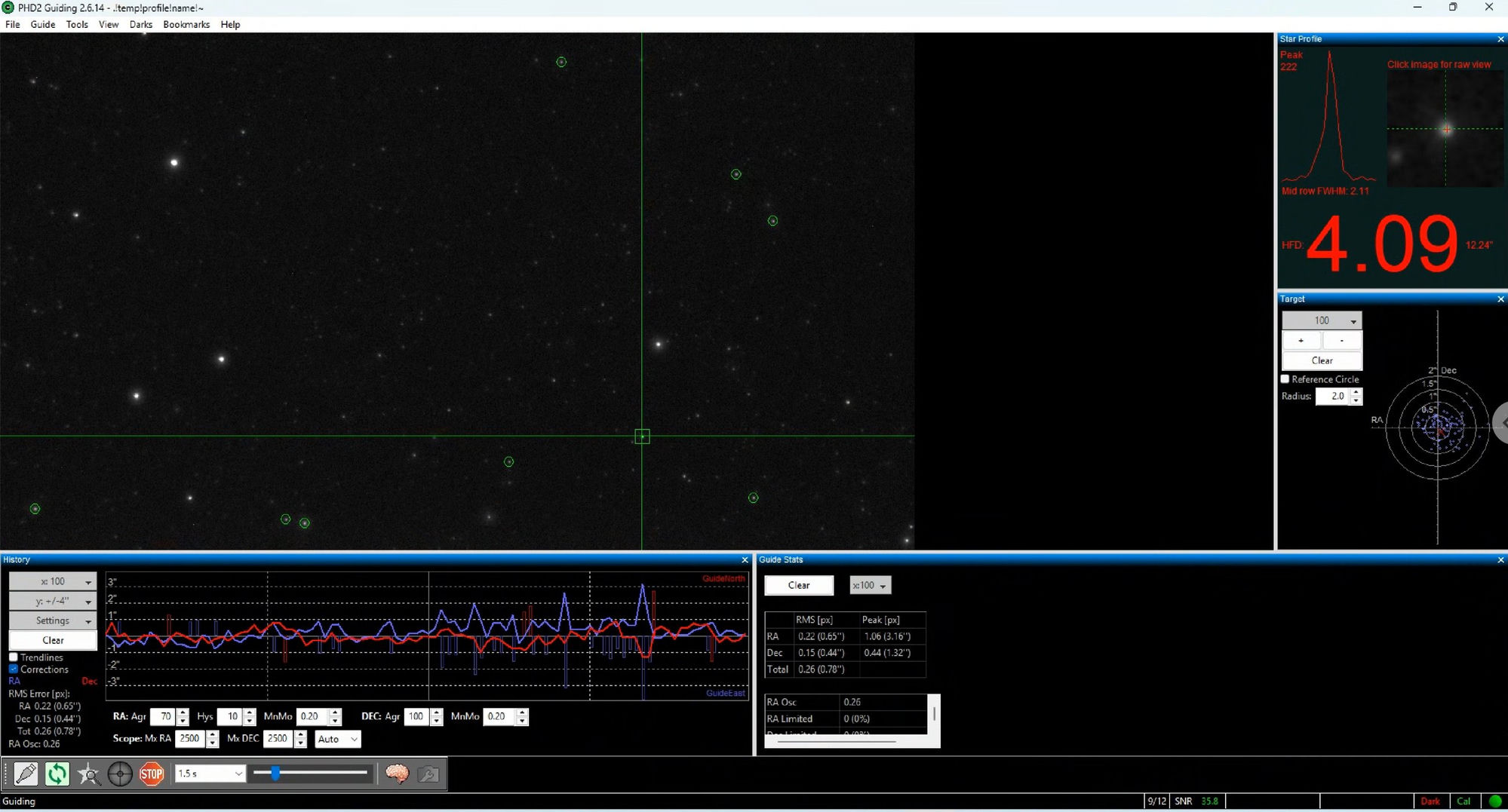Click the Target zoom out minus button
The width and height of the screenshot is (1508, 812).
tap(1341, 341)
